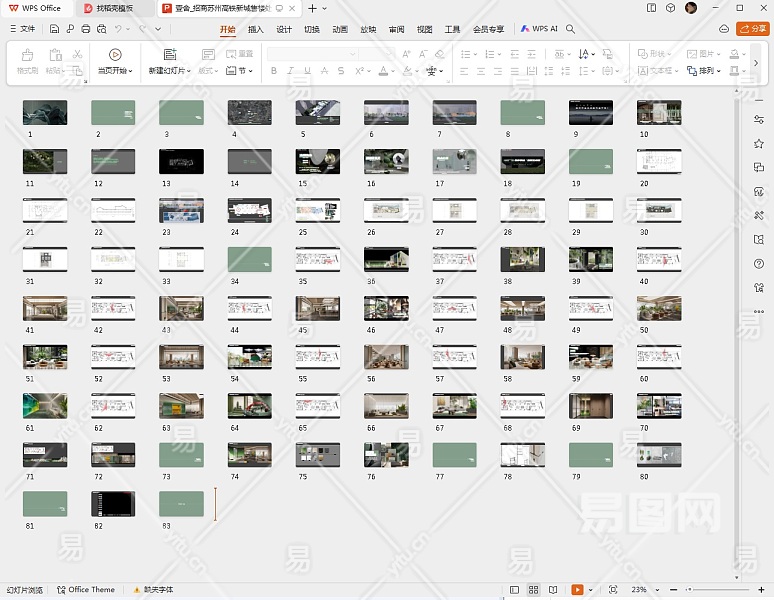The image size is (774, 600).
Task: Open the 动画 animation ribbon tab
Action: tap(340, 29)
